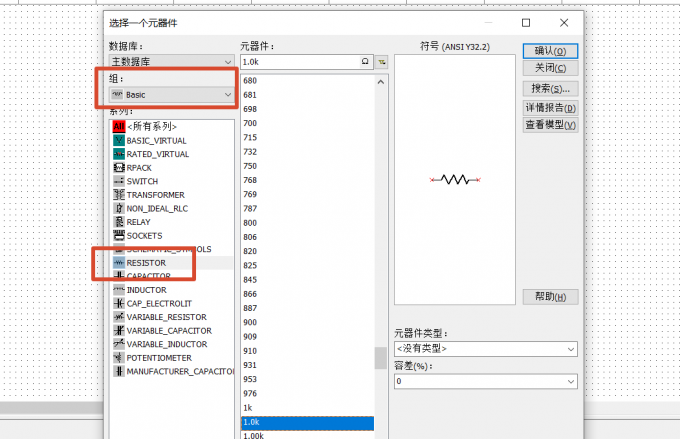
Task: Open the 元器件类型 dropdown
Action: click(486, 349)
